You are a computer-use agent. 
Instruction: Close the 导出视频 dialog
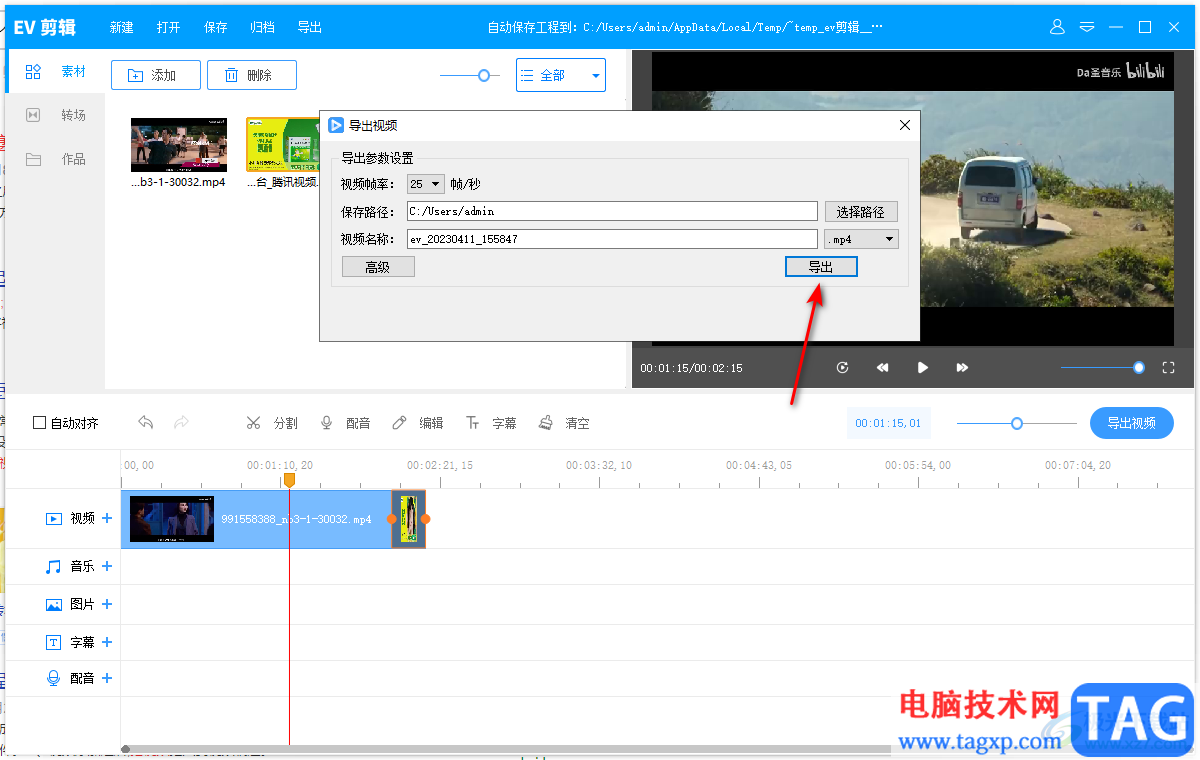pyautogui.click(x=905, y=125)
